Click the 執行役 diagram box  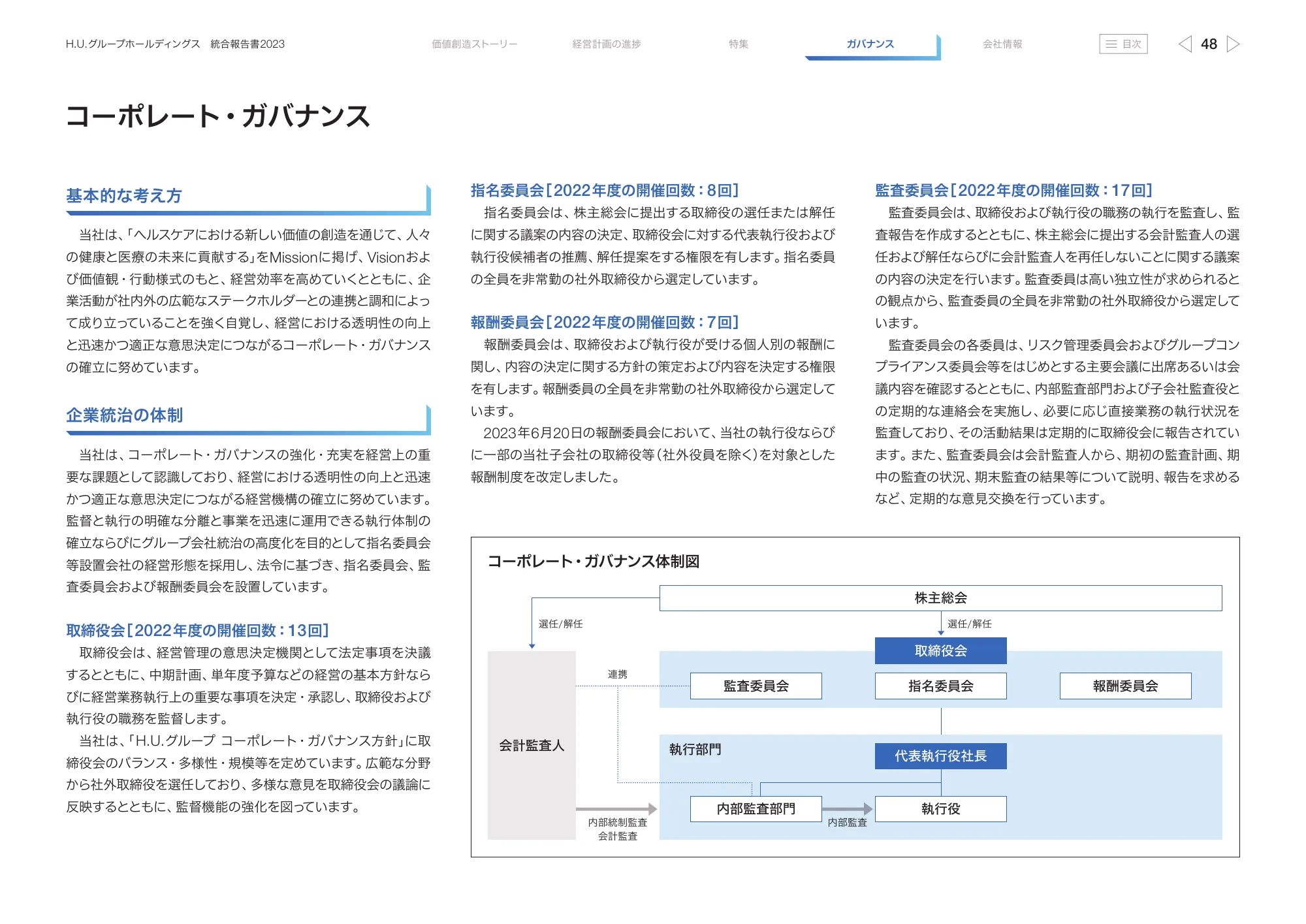pos(940,808)
